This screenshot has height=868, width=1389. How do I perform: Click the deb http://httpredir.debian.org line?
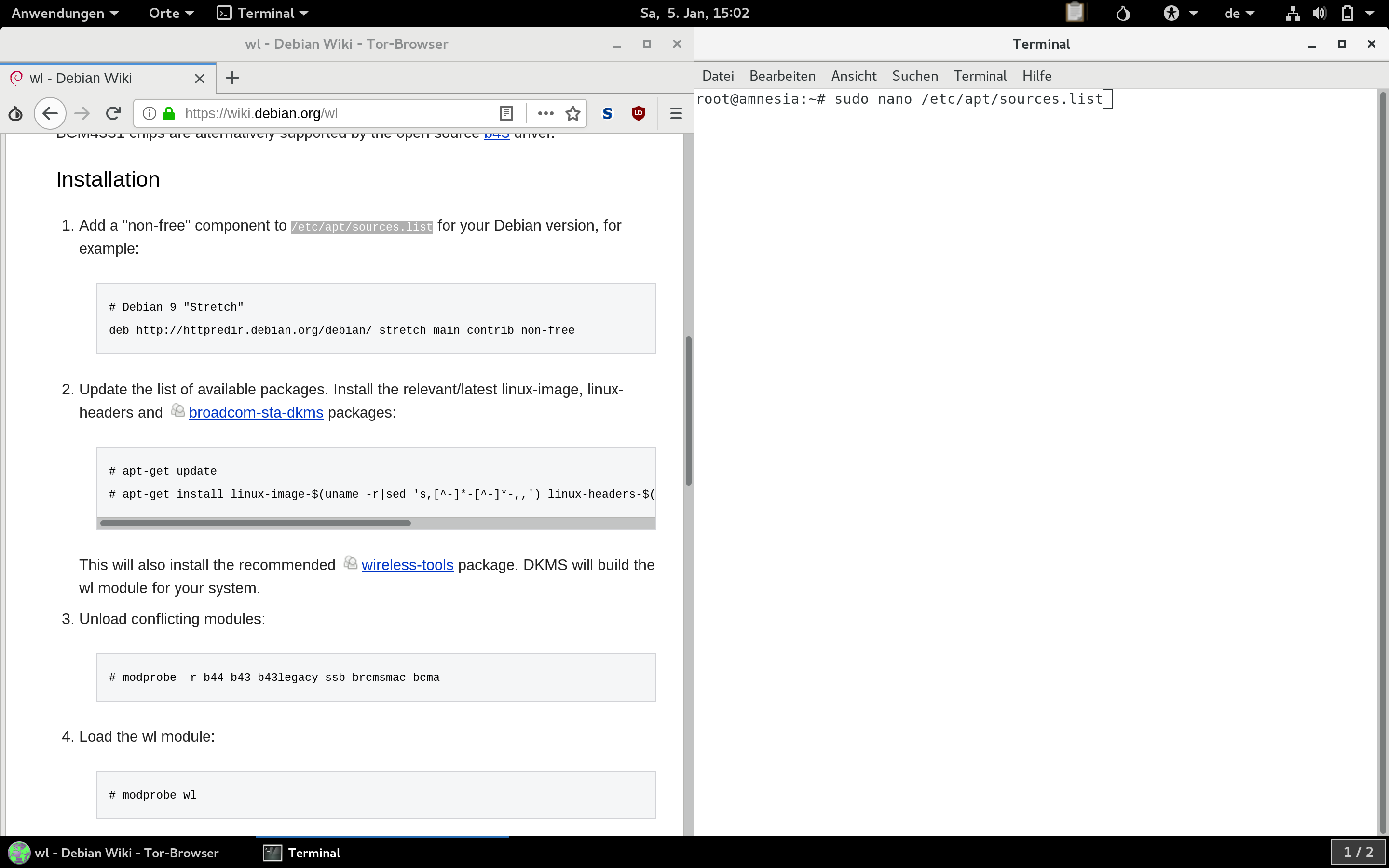tap(341, 330)
